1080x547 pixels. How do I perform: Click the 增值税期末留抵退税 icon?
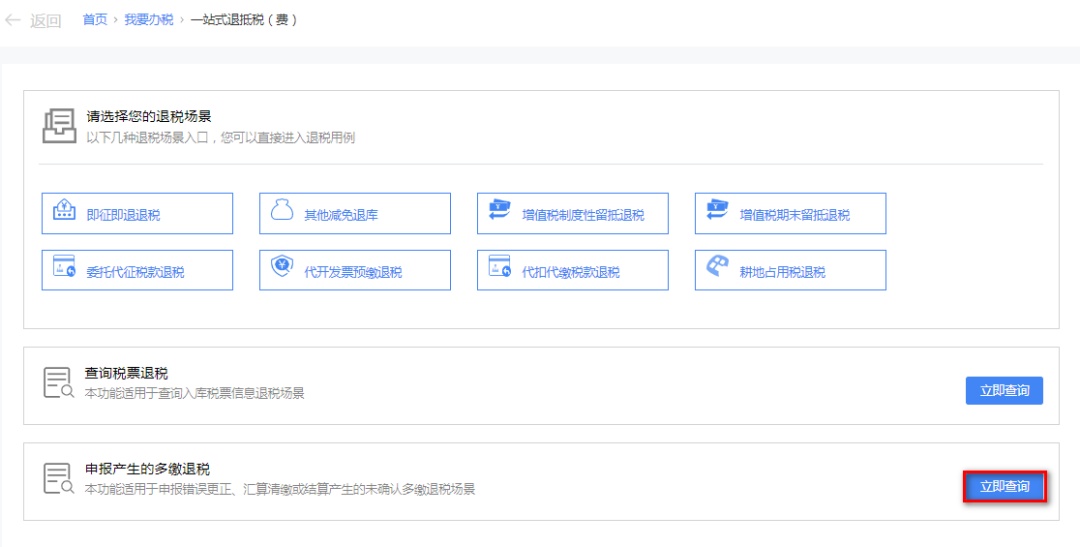click(x=717, y=212)
